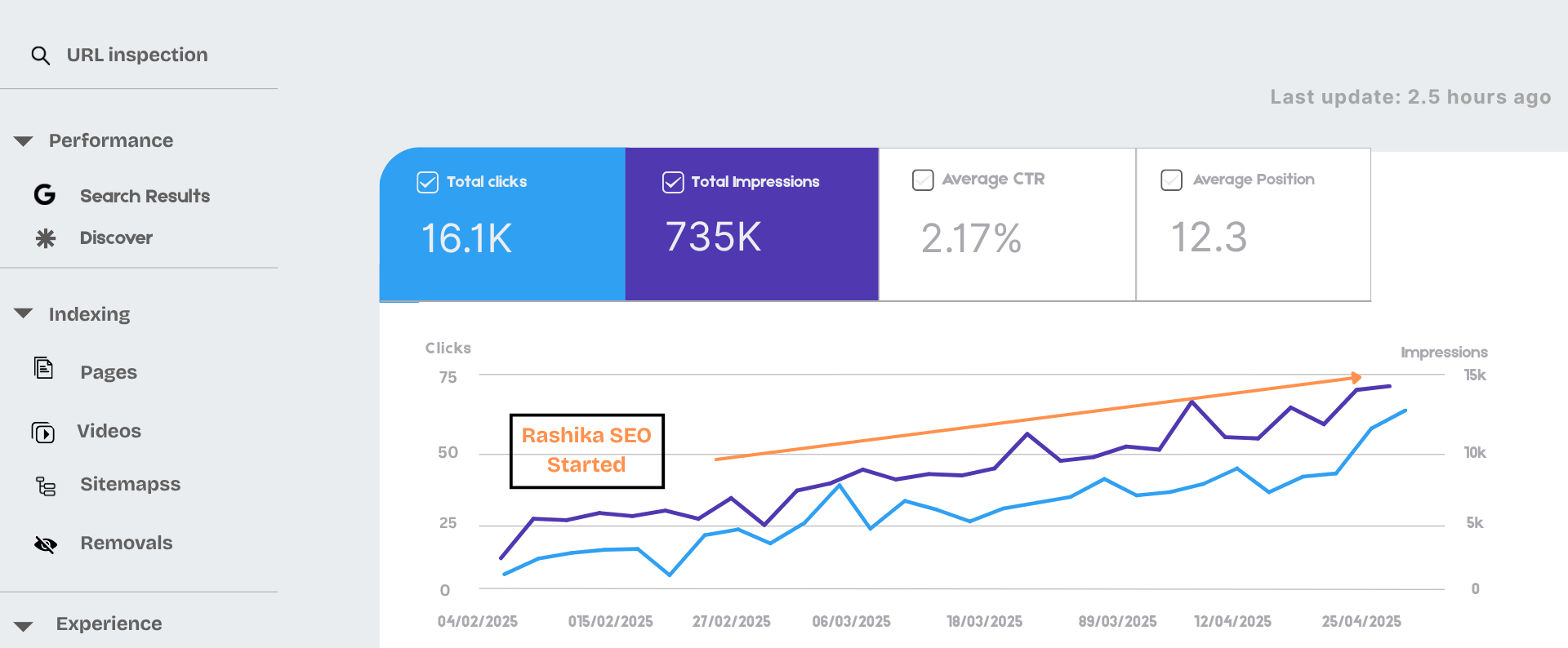Click the Google G Search Results icon
The width and height of the screenshot is (1568, 648).
[x=45, y=195]
